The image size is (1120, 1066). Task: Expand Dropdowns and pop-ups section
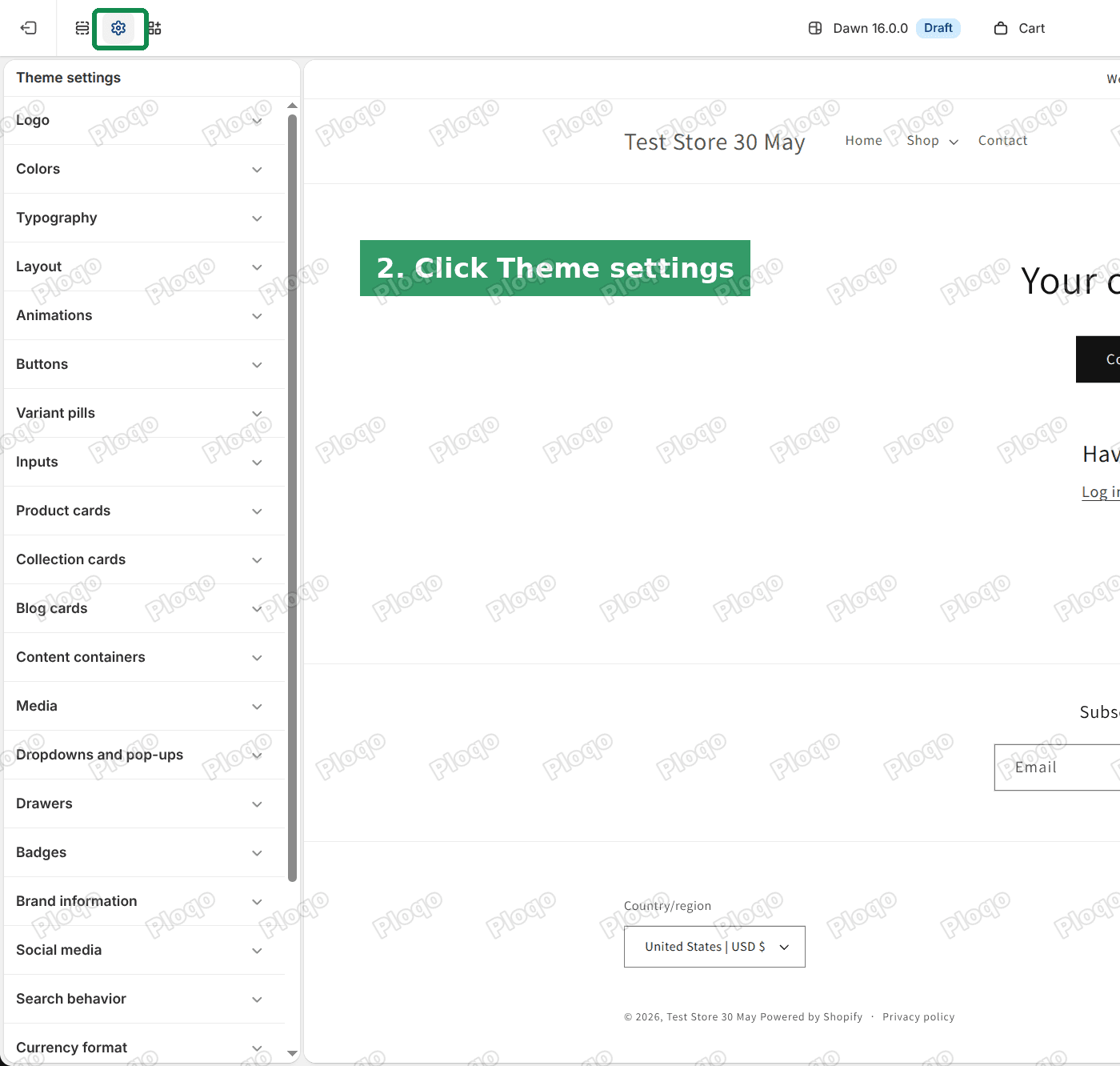(x=145, y=755)
